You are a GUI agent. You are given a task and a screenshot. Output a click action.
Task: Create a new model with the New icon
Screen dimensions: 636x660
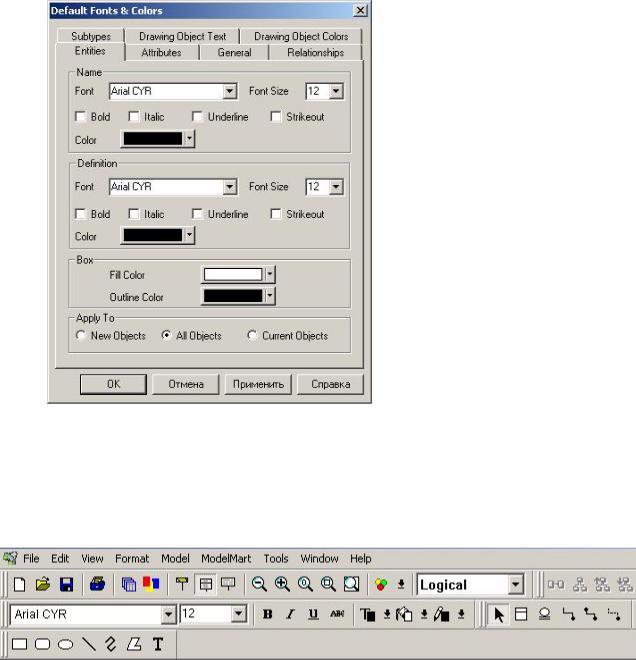click(x=19, y=584)
